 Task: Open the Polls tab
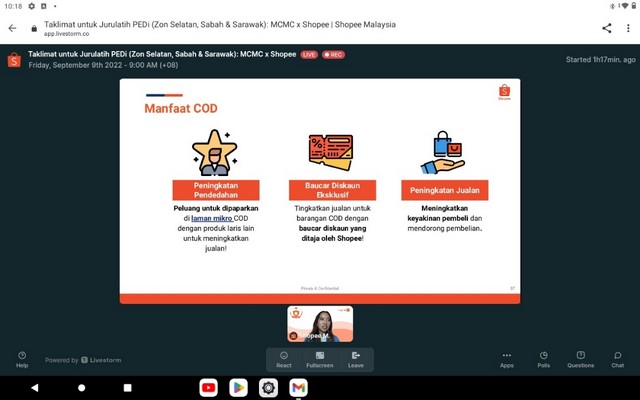[543, 359]
